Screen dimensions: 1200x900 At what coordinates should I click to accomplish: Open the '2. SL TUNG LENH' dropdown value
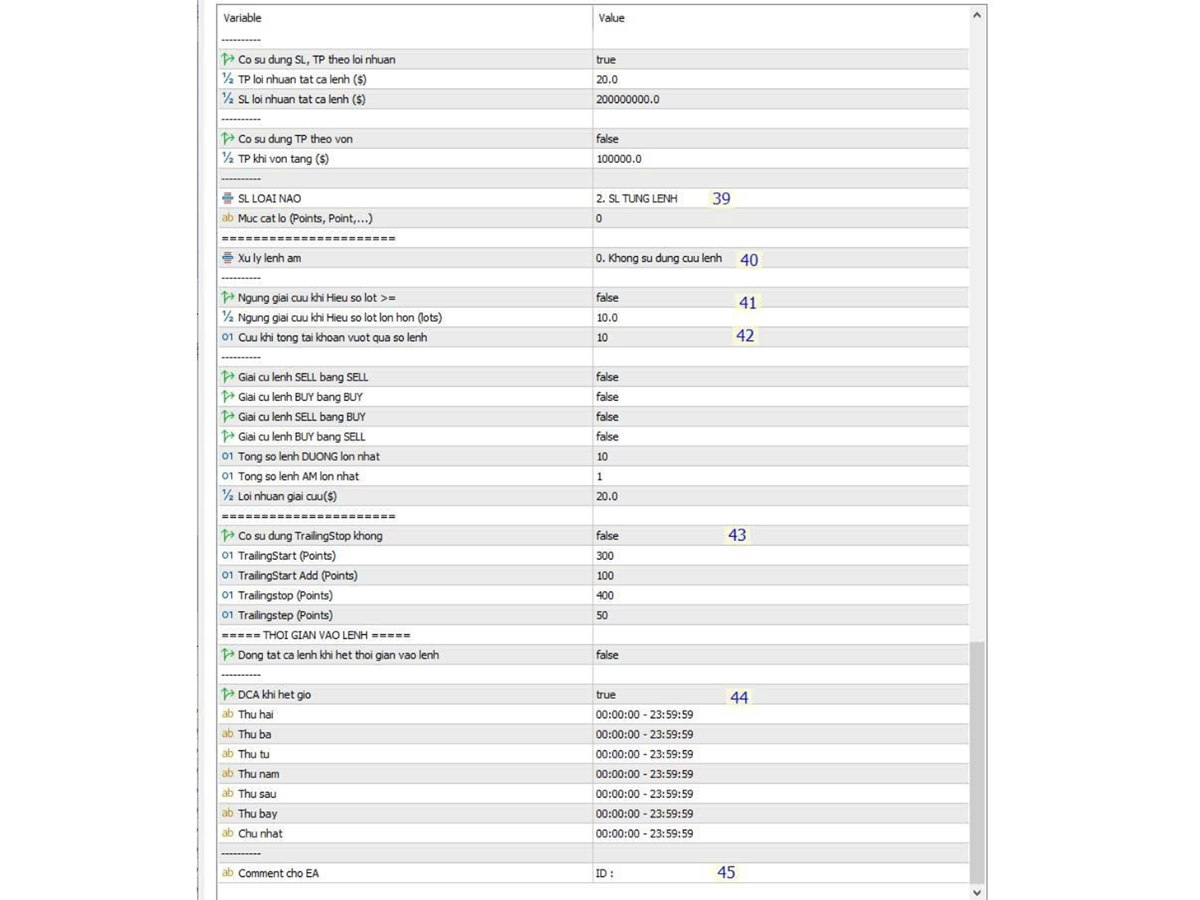tap(636, 199)
